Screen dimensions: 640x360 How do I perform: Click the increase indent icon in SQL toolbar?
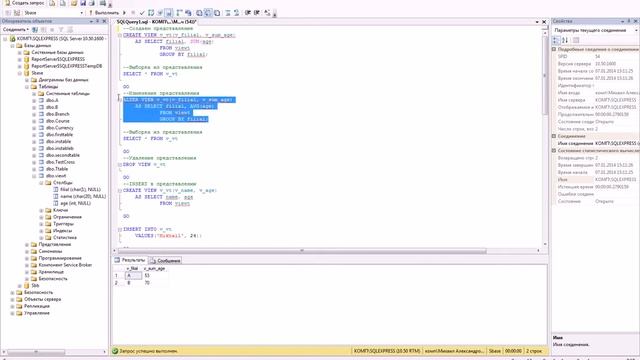[x=257, y=13]
